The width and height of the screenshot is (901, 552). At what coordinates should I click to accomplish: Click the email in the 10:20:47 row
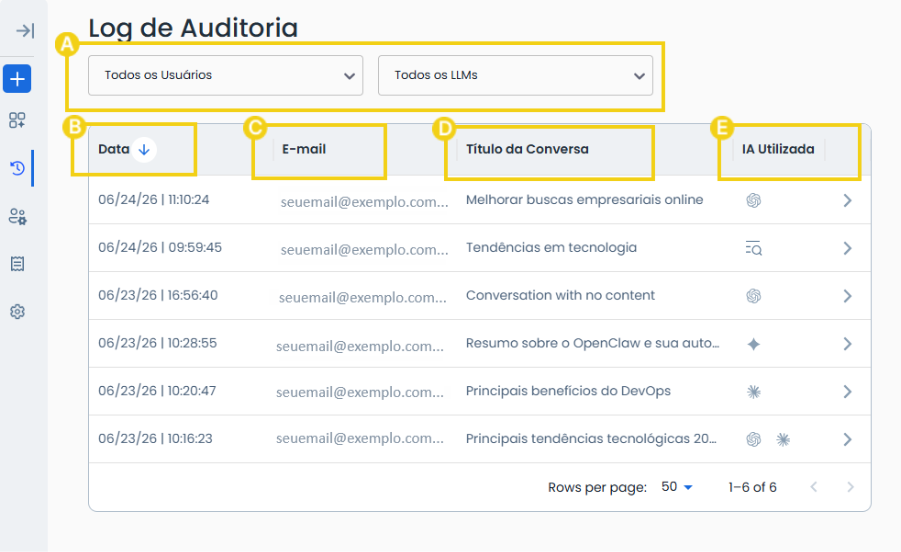click(x=360, y=392)
